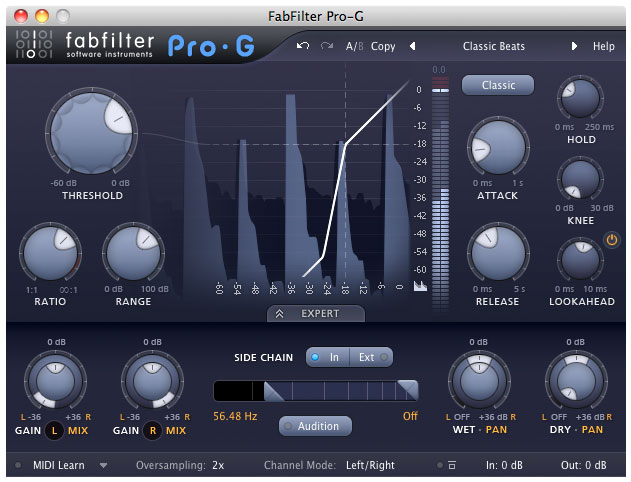Select the Ext side chain option
631x482 pixels.
tap(371, 357)
